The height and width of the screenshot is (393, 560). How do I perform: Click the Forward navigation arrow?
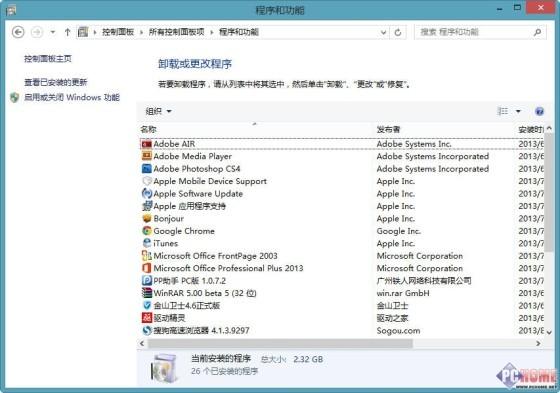pos(37,32)
